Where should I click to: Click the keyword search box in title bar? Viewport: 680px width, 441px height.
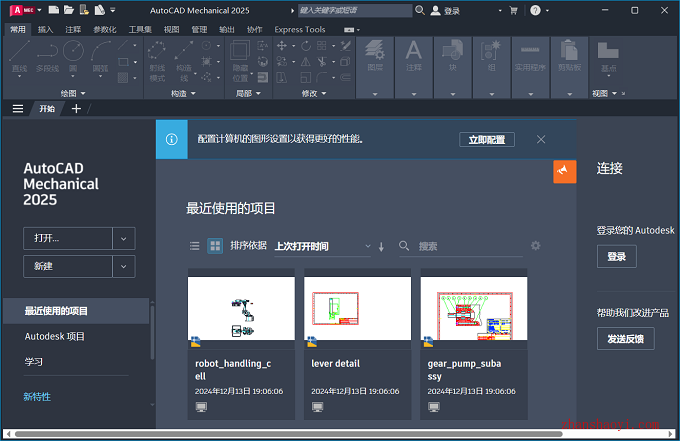coord(355,10)
